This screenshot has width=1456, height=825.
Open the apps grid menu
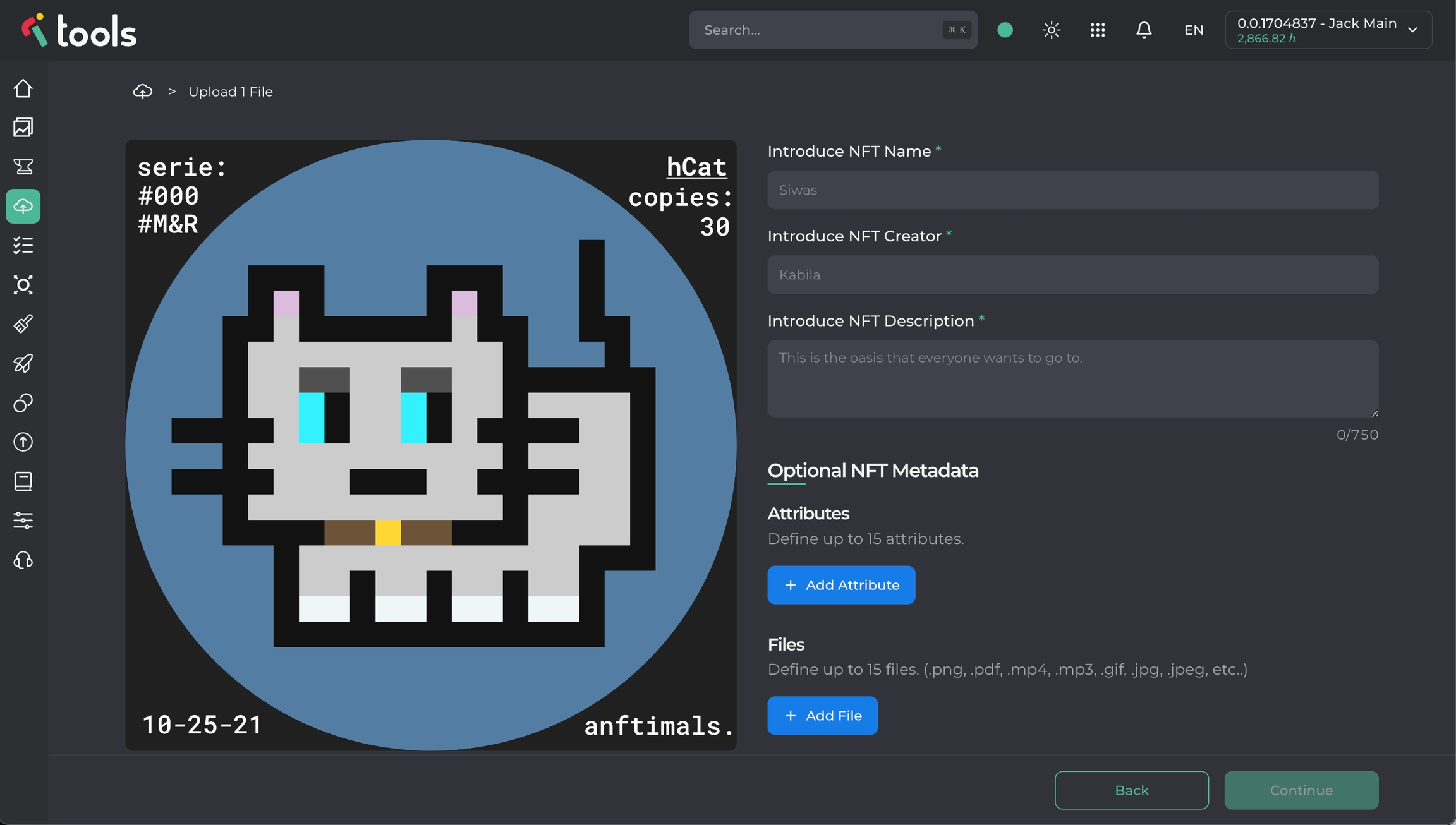pos(1098,30)
